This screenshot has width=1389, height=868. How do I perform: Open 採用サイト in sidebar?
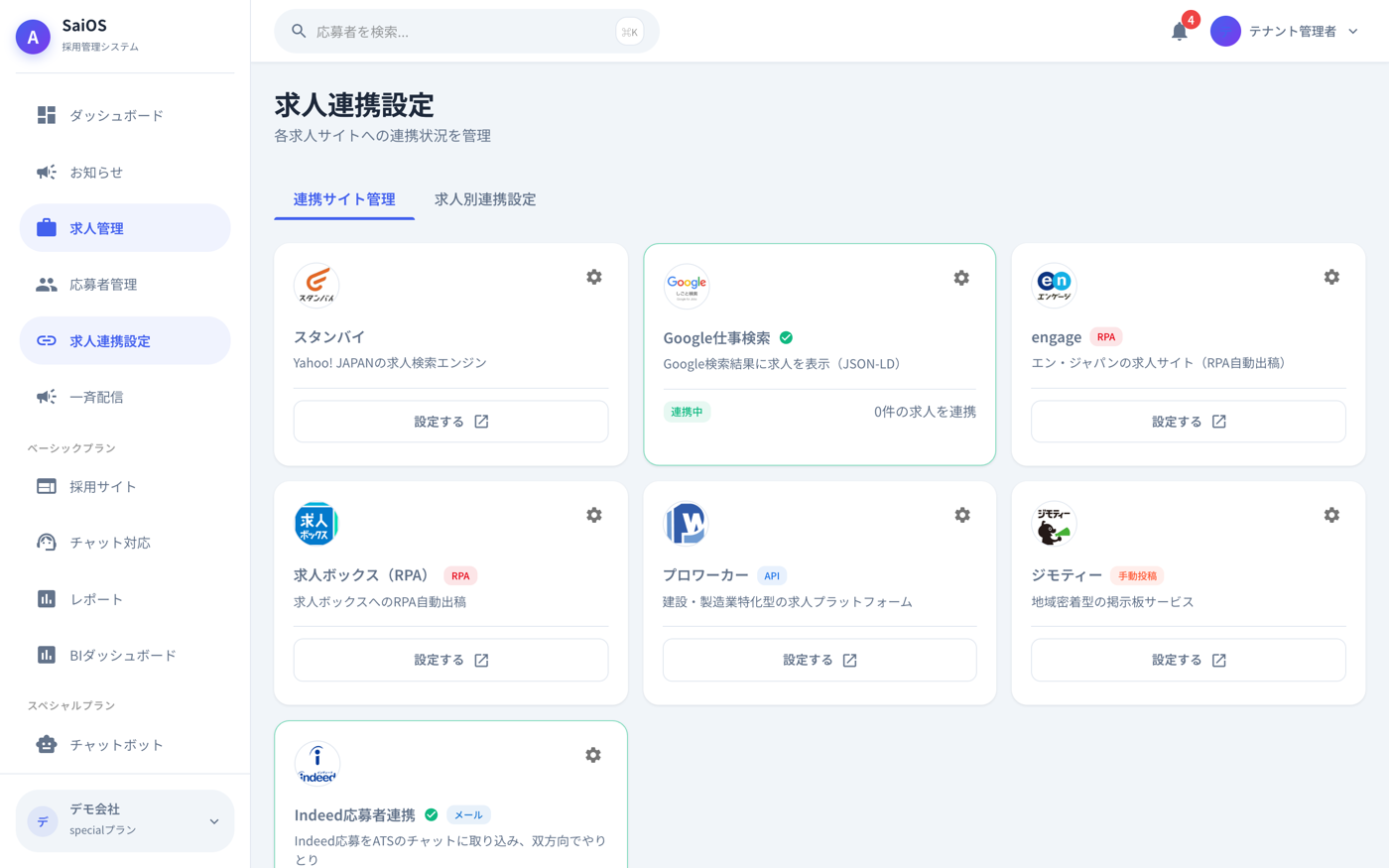click(125, 486)
